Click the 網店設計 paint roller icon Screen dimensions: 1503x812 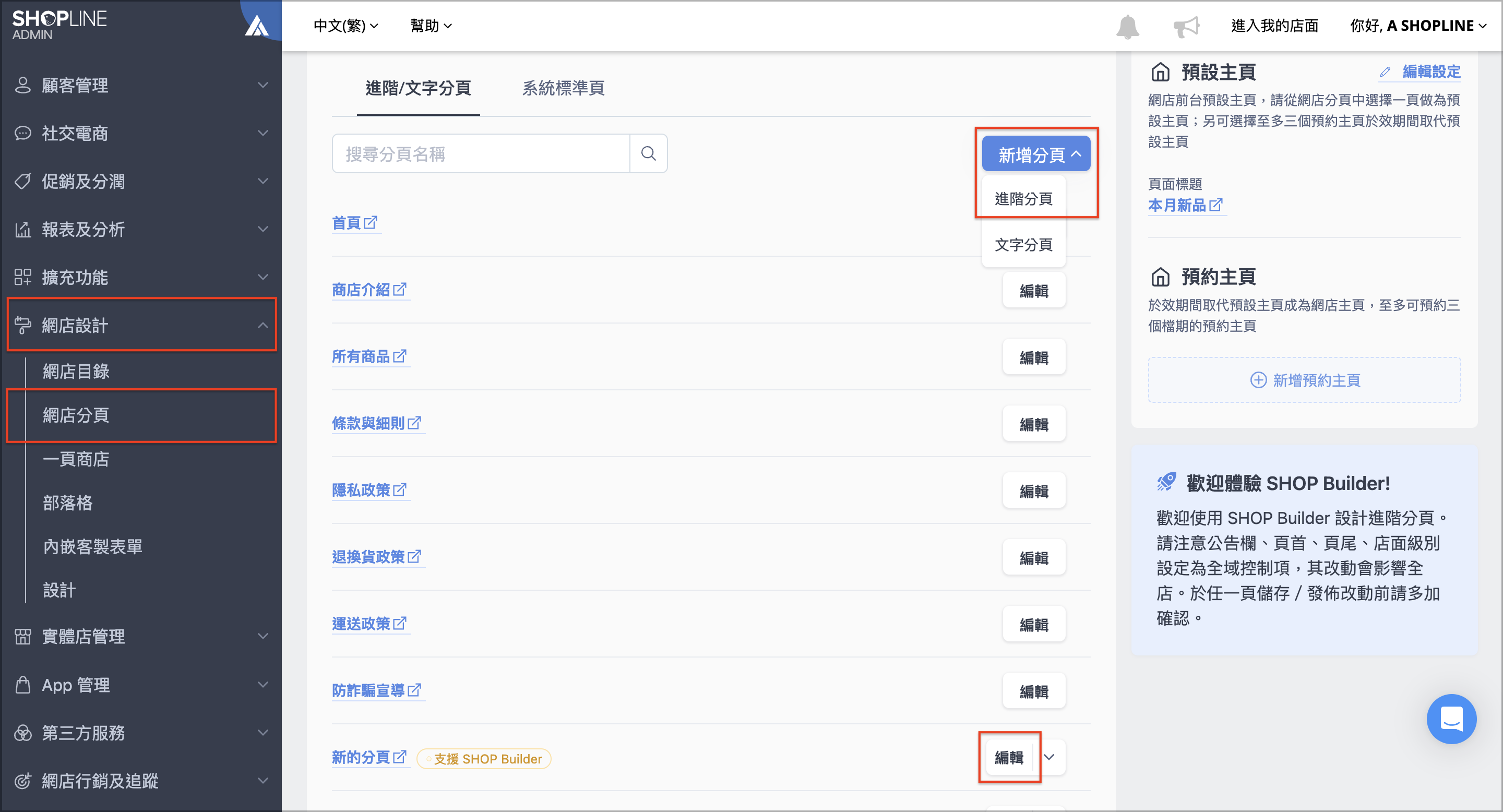22,325
